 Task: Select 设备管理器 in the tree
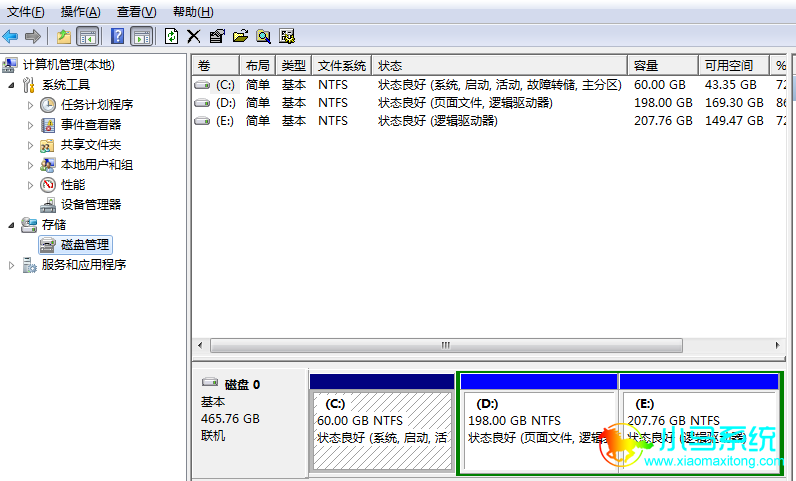pos(91,205)
